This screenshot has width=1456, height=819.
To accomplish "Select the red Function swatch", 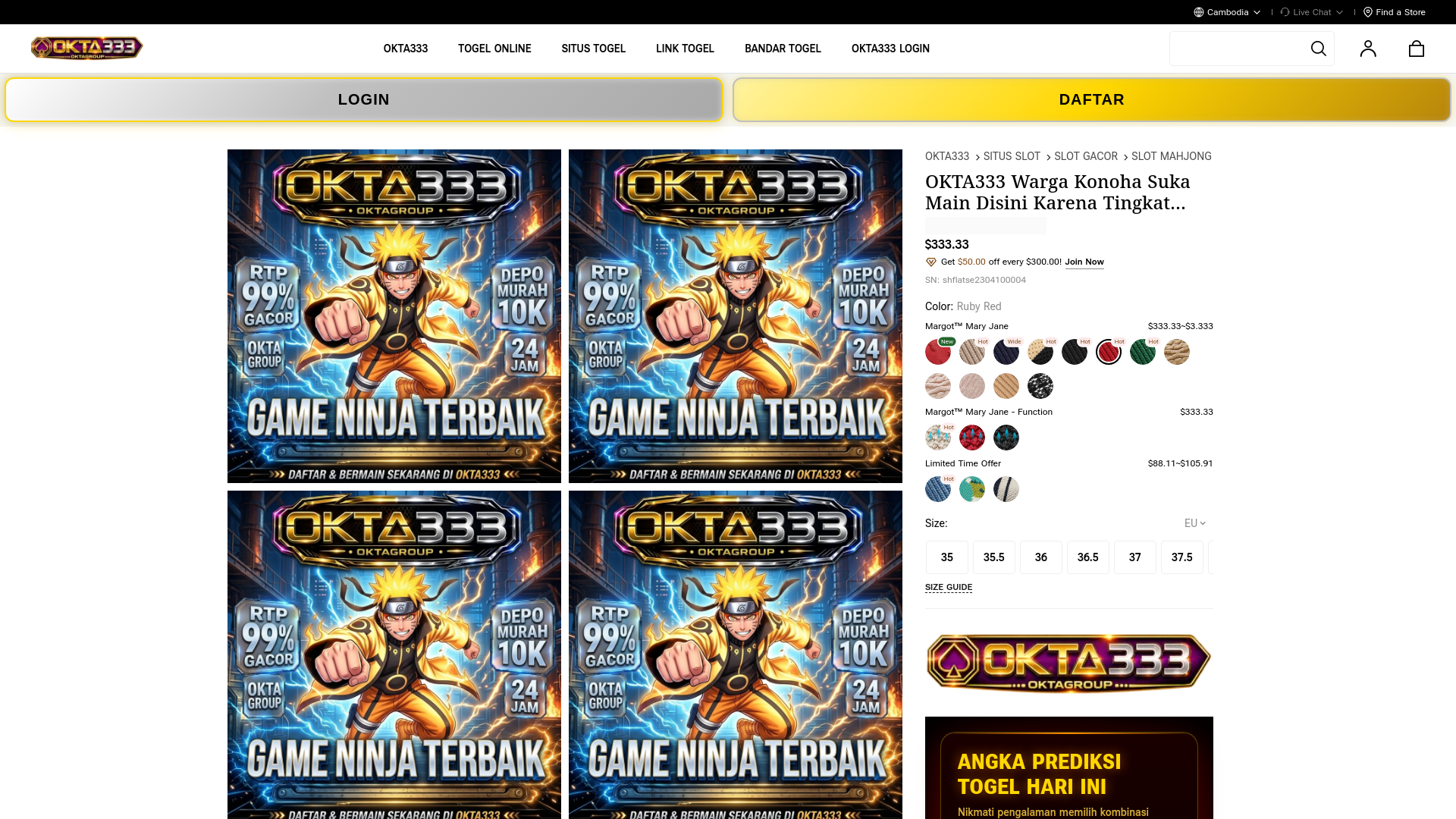I will 972,438.
